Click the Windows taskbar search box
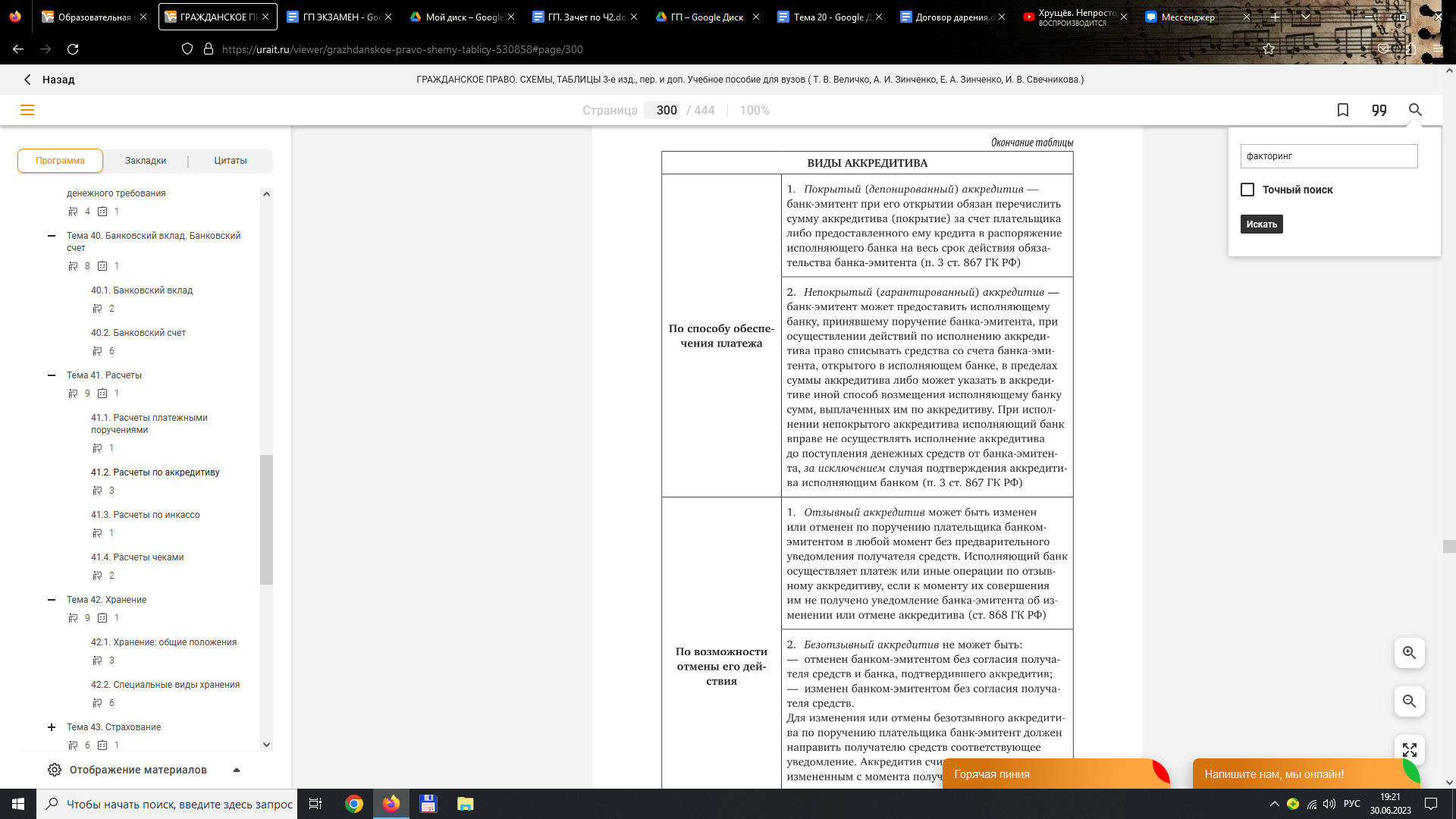Screen dimensions: 1456x819 (x=167, y=804)
